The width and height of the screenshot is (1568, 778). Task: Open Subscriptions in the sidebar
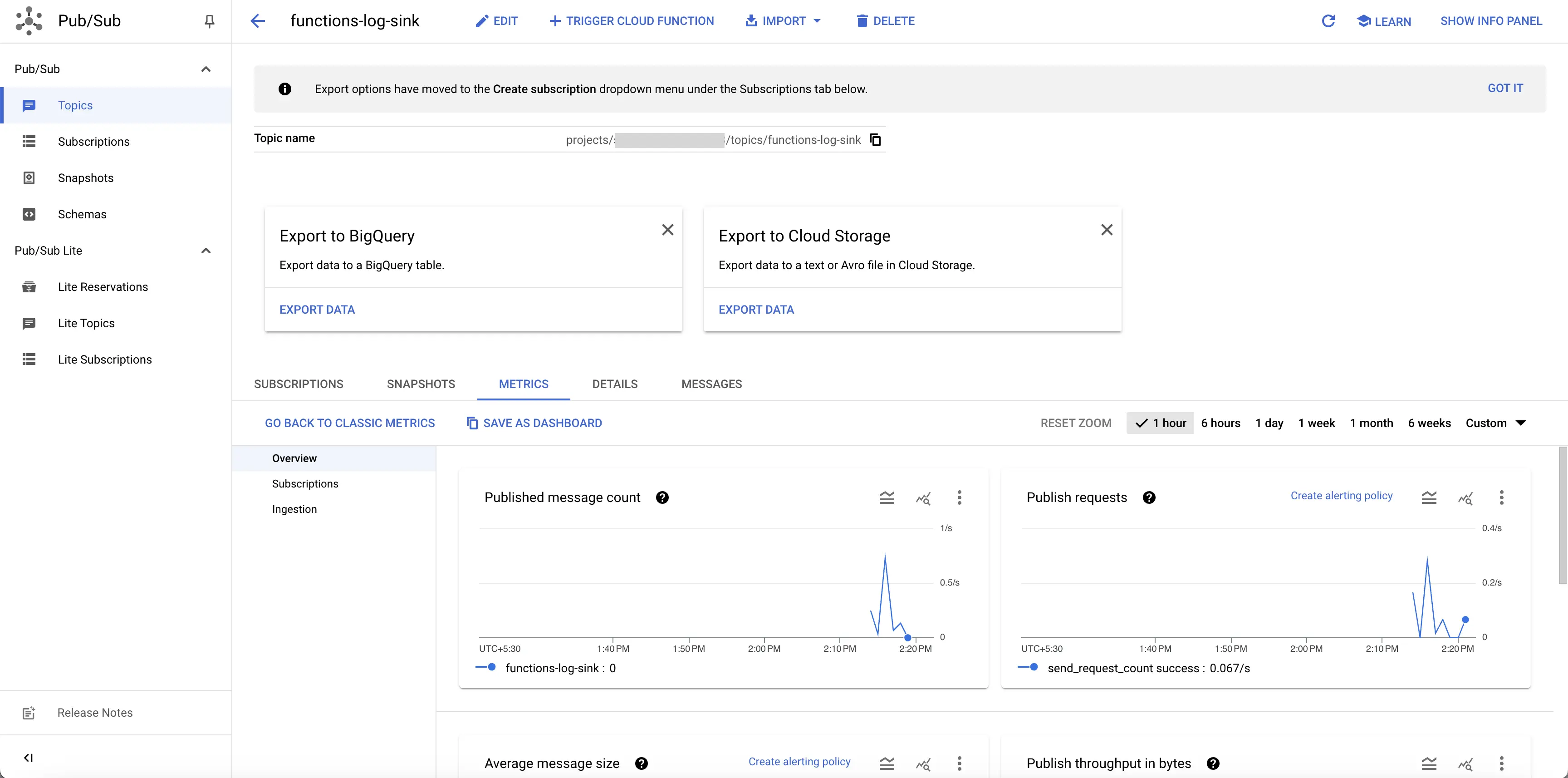116,141
